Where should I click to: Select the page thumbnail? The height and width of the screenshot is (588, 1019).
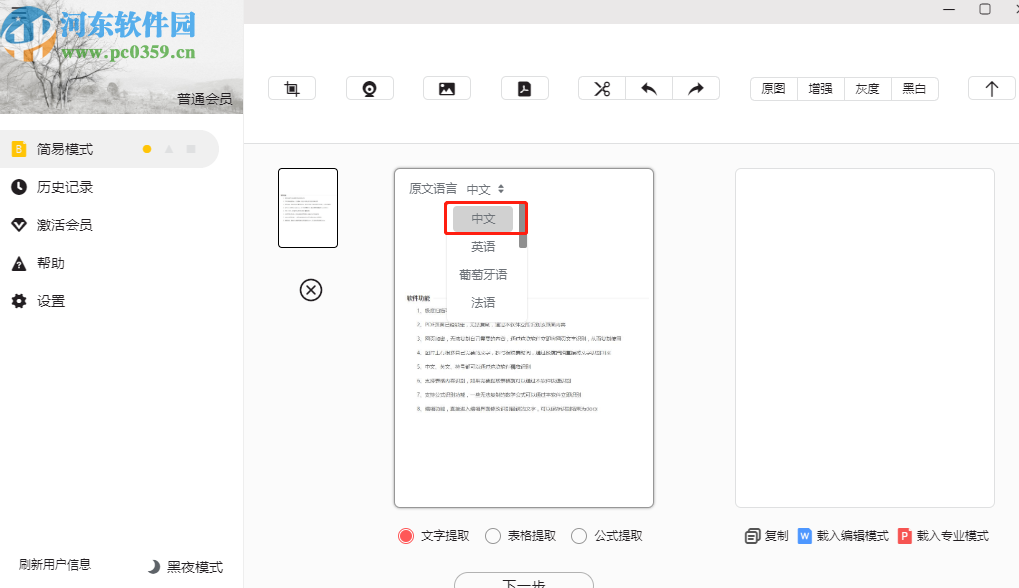point(308,208)
